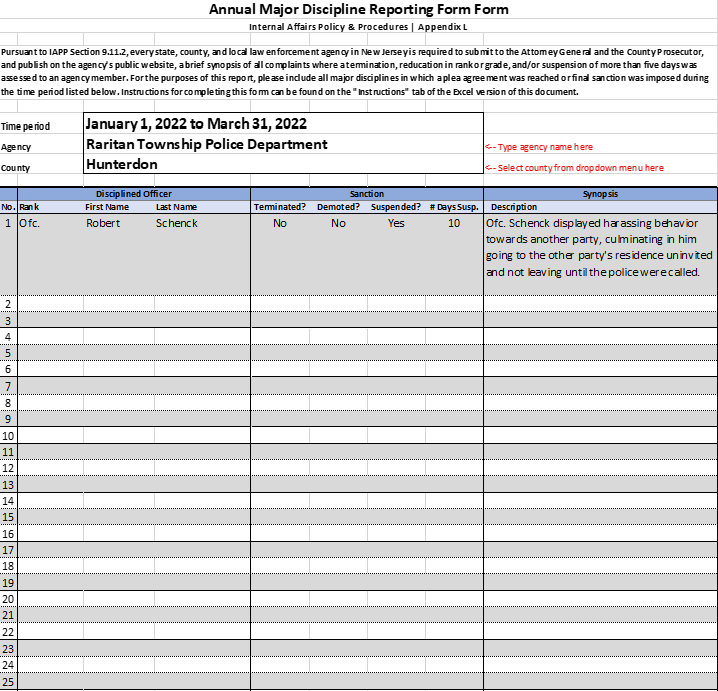Viewport: 718px width, 691px height.
Task: Click the First Name cell with Robert
Action: coord(103,223)
